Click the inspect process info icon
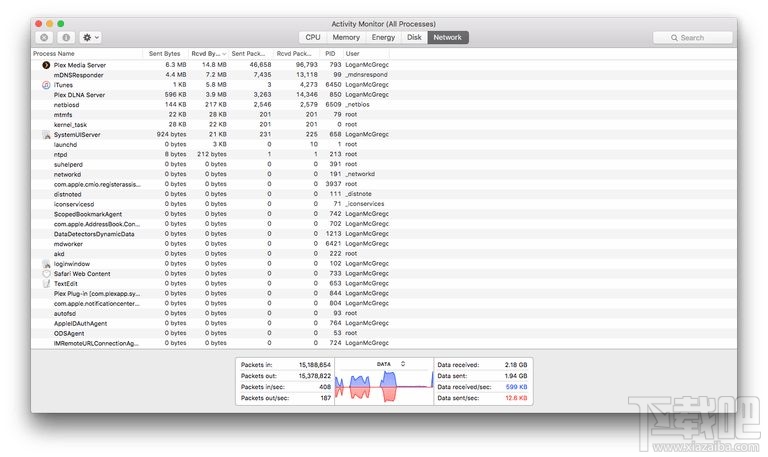The image size is (768, 457). coord(66,38)
